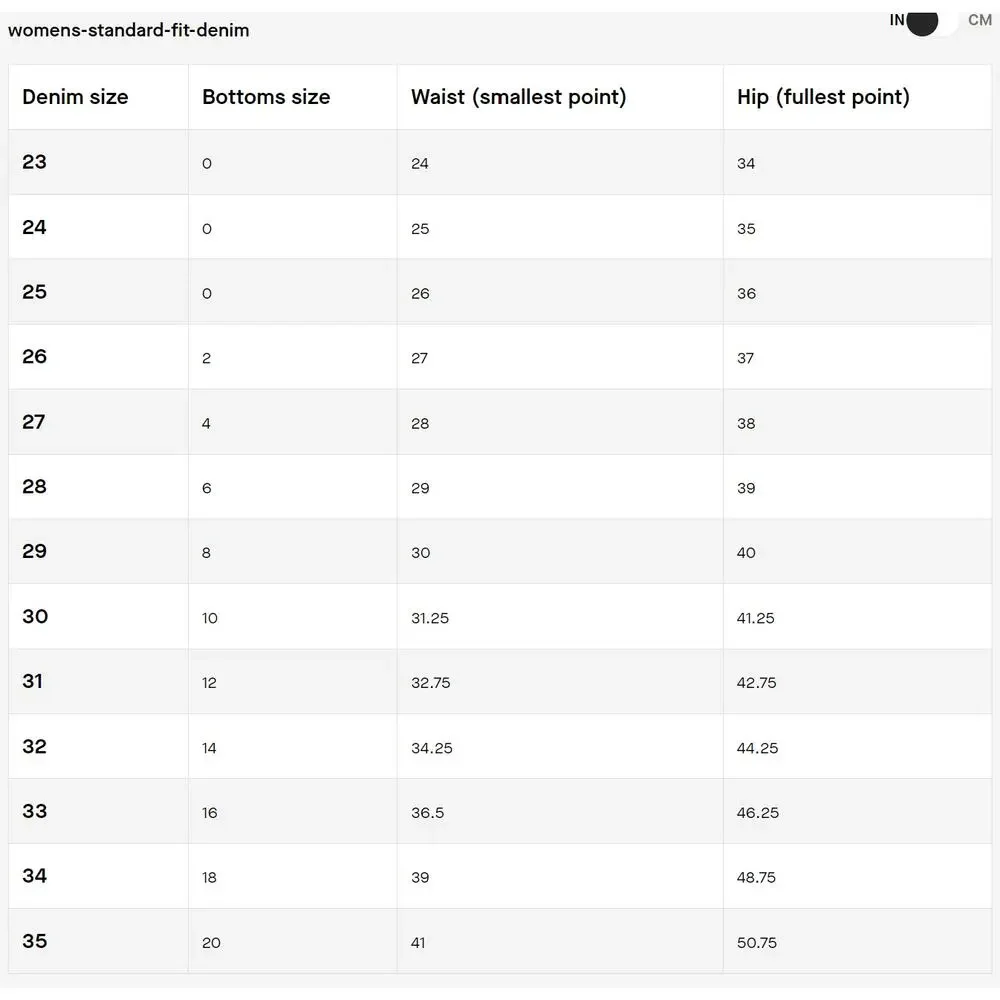Select denim size 29 row label

tap(35, 551)
